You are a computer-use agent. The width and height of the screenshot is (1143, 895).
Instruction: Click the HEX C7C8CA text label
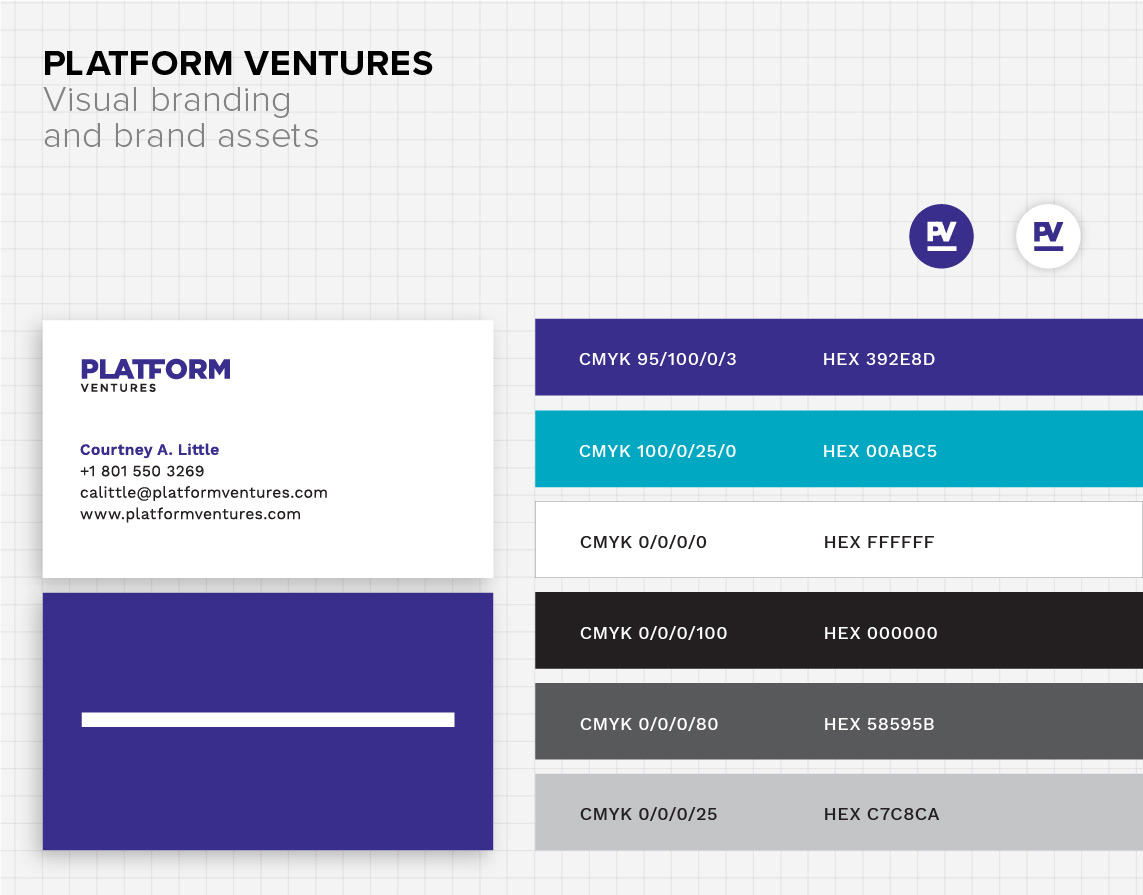(881, 815)
